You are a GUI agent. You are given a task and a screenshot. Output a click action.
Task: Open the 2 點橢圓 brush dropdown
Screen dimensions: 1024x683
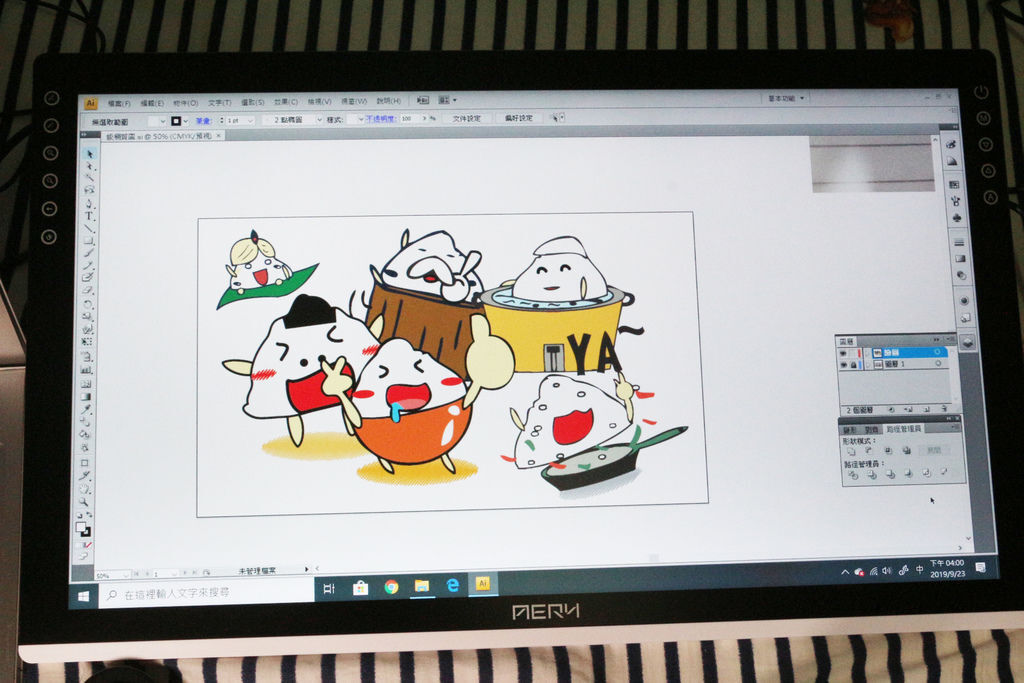point(319,120)
